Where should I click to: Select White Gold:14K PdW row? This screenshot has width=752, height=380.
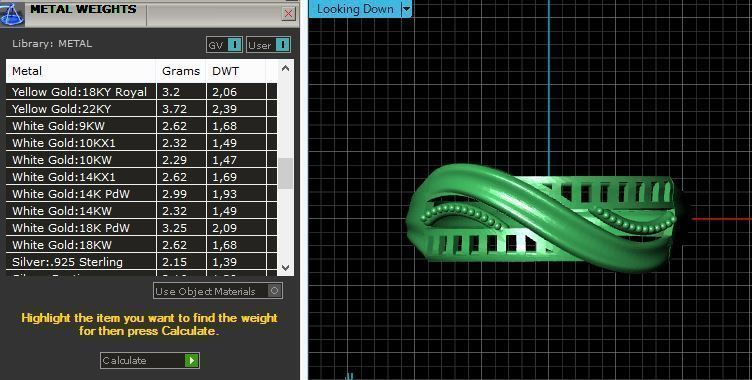141,193
